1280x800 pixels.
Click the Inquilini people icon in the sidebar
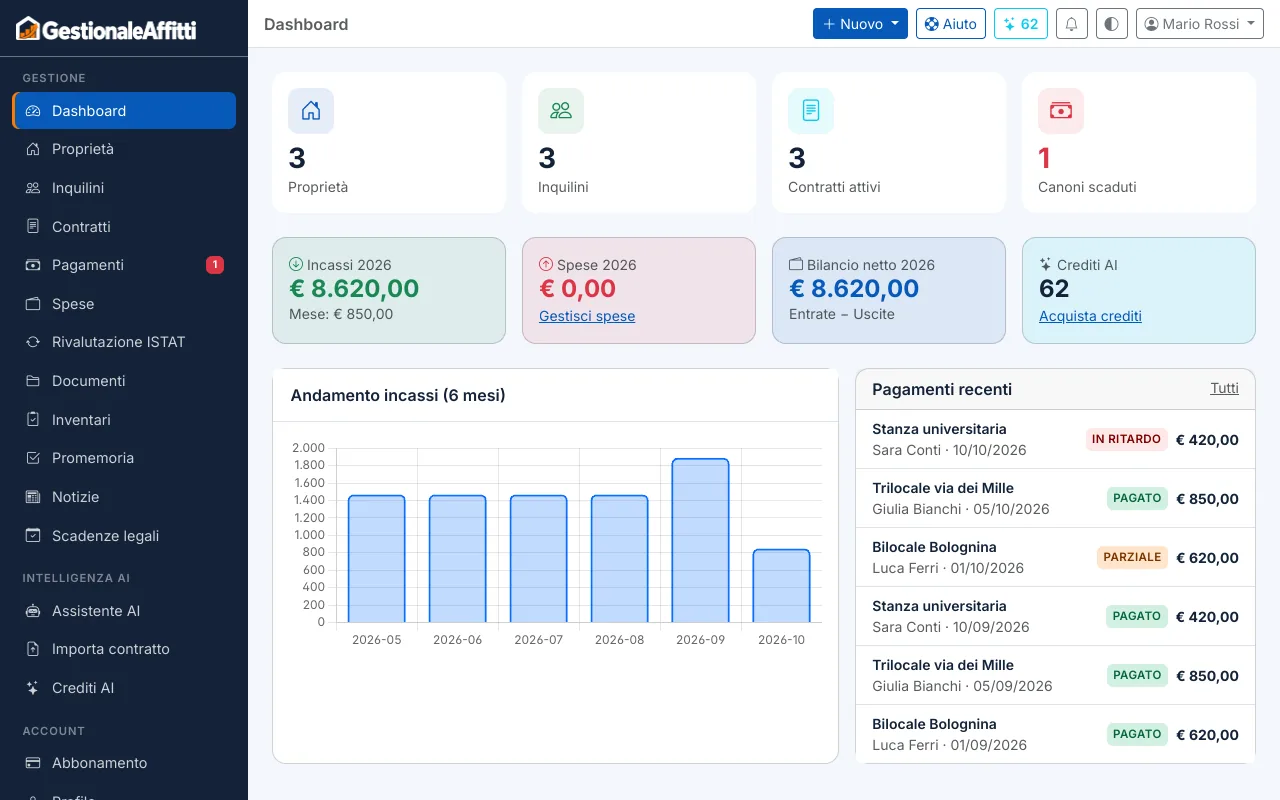point(33,188)
